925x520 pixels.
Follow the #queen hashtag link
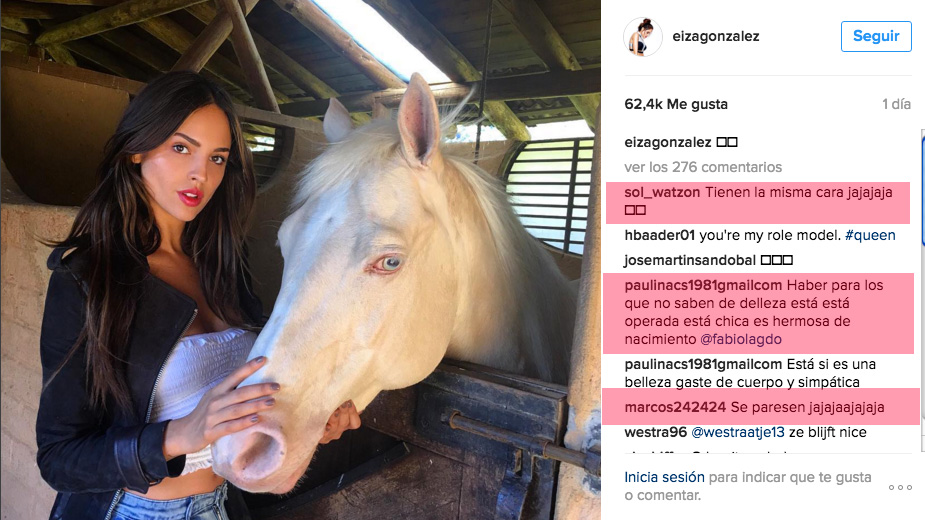pos(870,236)
